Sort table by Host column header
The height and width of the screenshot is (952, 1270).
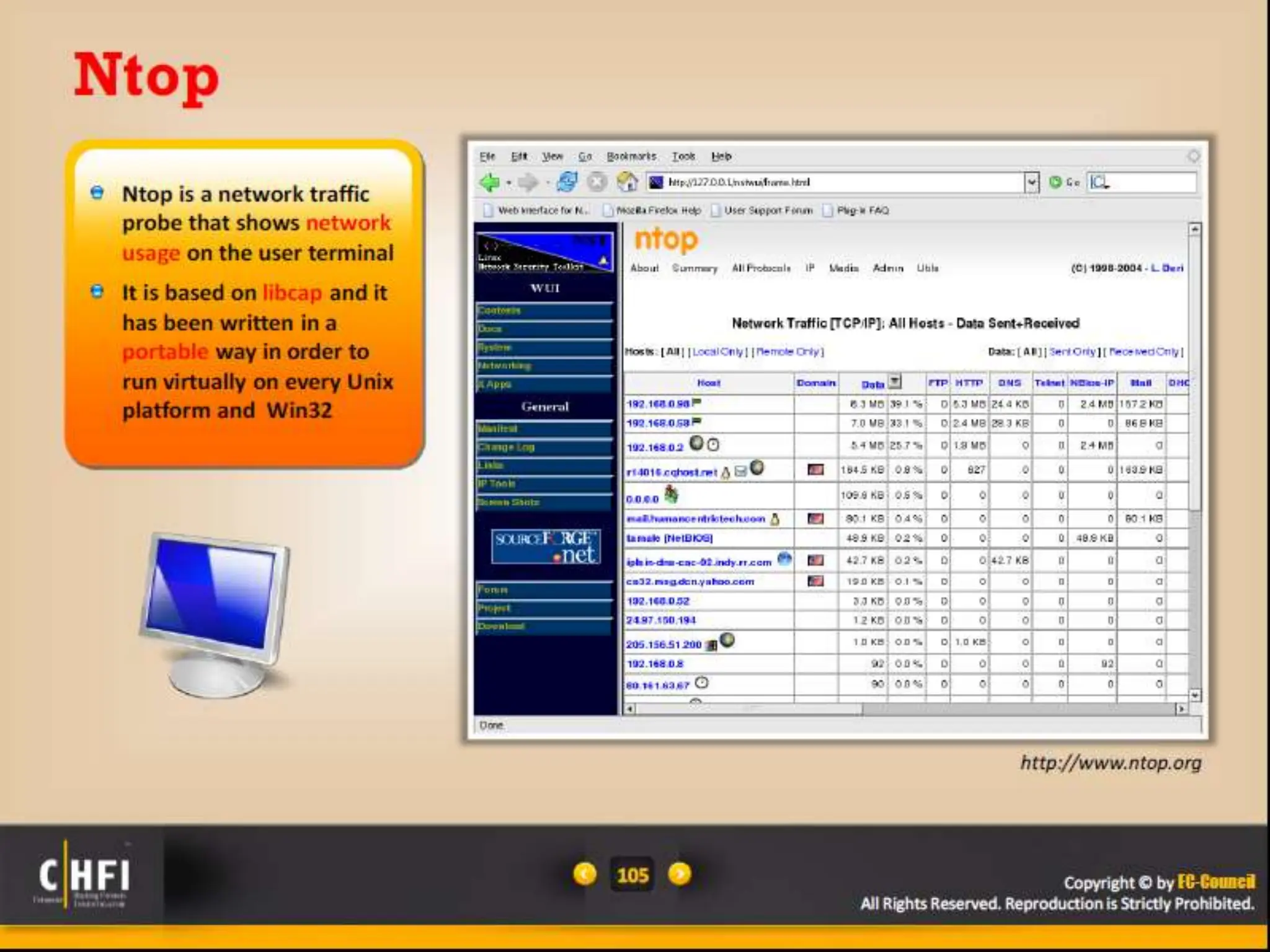click(x=708, y=383)
